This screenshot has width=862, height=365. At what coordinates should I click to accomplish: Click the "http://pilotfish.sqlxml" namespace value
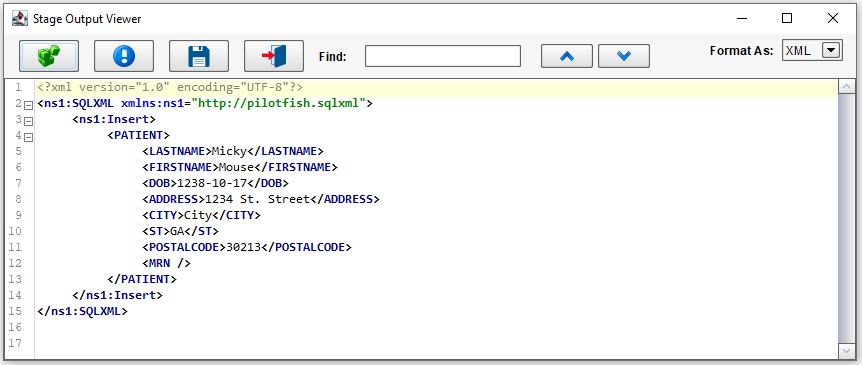point(279,103)
